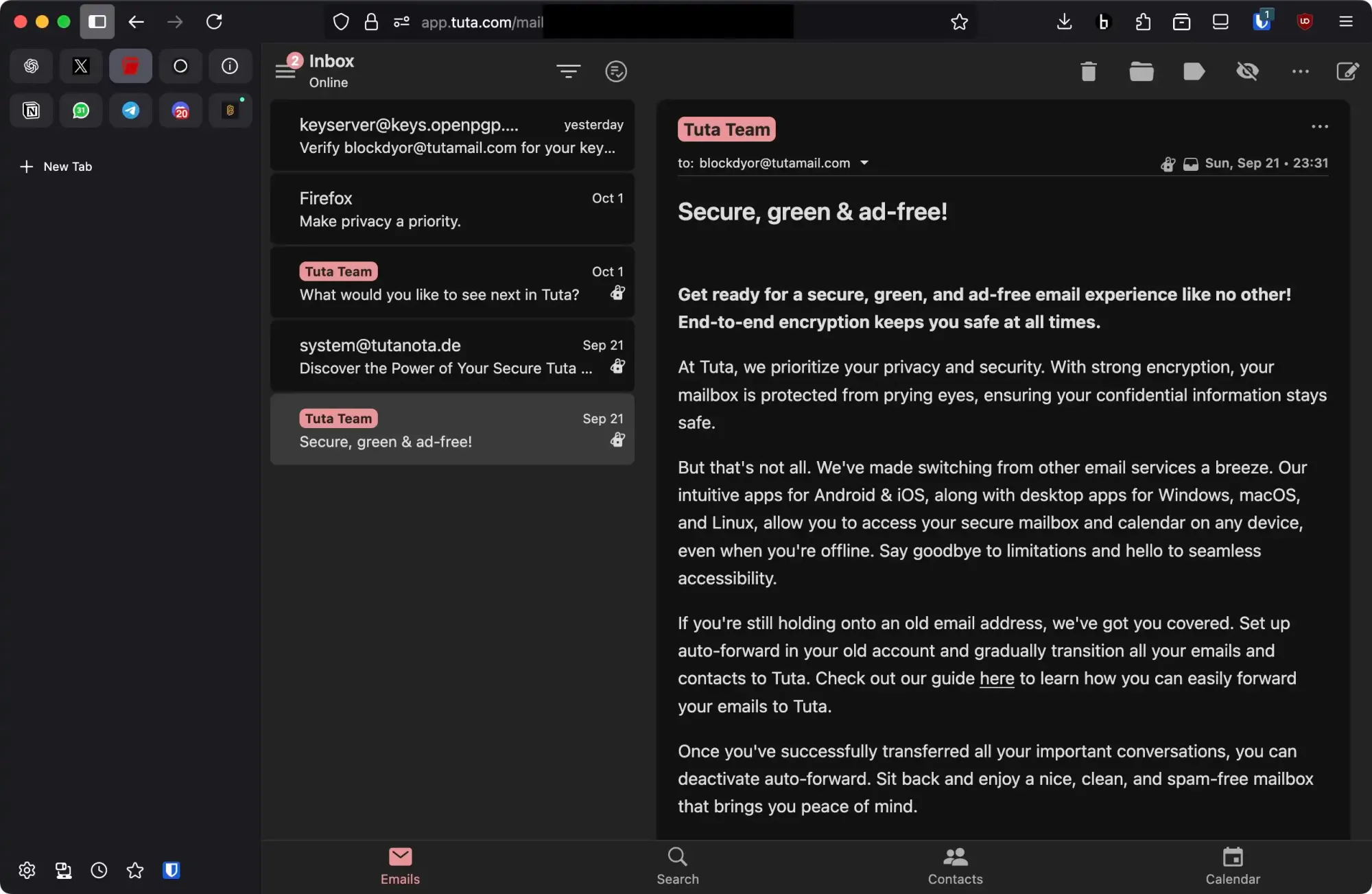Open synced tabs icon in the sidebar
This screenshot has height=894, width=1372.
[x=63, y=870]
